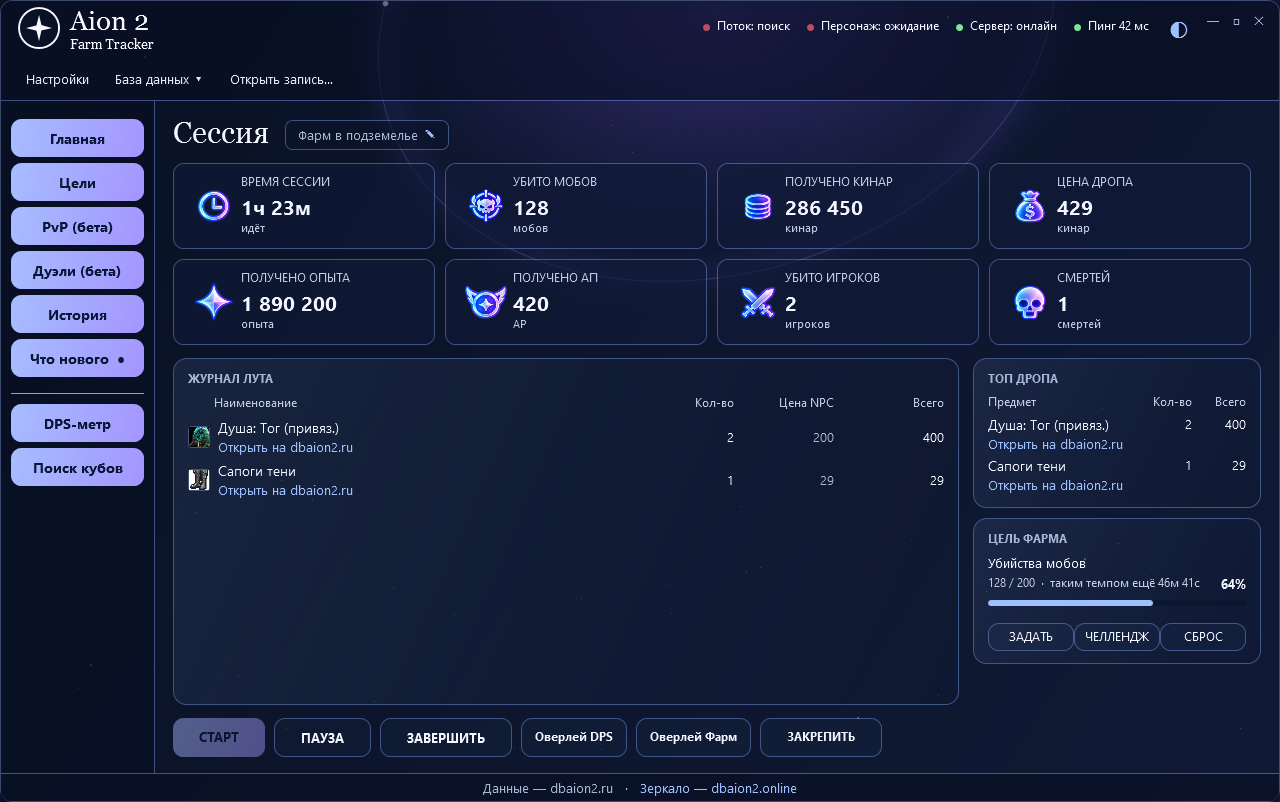Click the drop price money bag icon
Viewport: 1280px width, 802px height.
1029,206
